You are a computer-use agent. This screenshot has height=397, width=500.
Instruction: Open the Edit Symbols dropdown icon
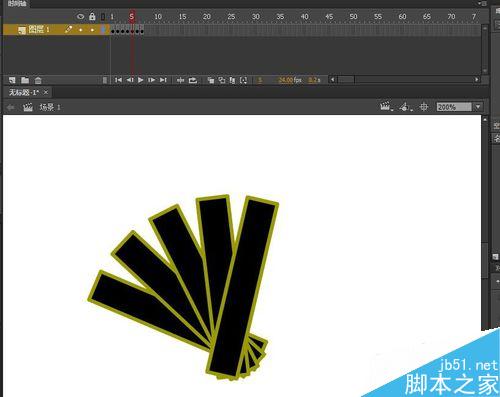point(406,107)
